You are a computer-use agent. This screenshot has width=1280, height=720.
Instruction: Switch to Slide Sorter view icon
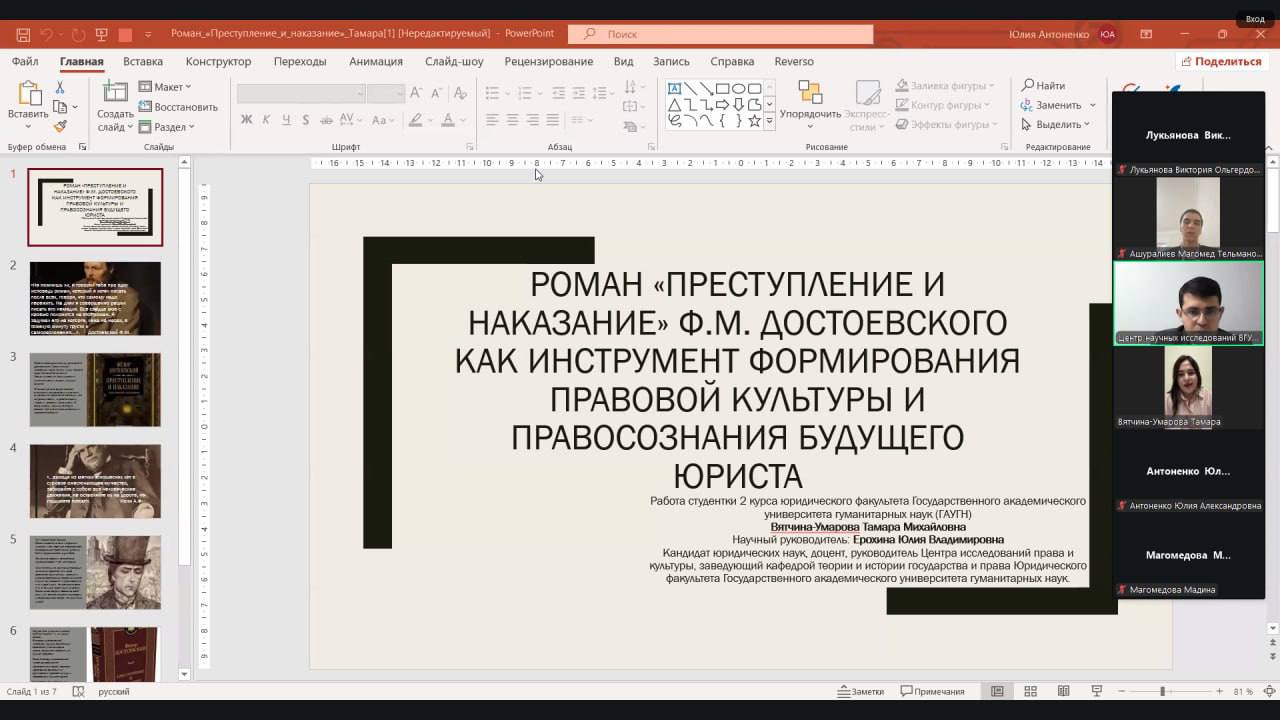coord(1030,691)
